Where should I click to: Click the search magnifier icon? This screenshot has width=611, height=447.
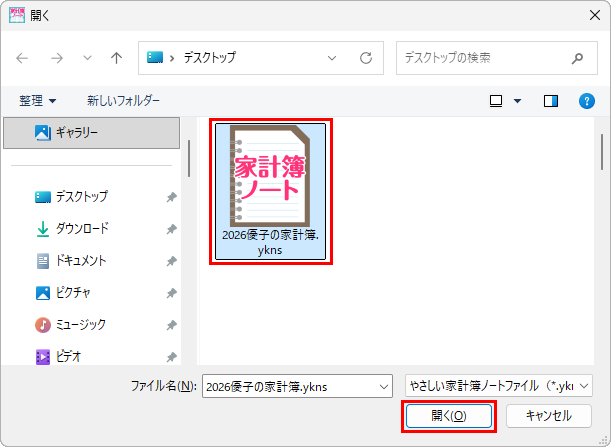click(x=577, y=58)
